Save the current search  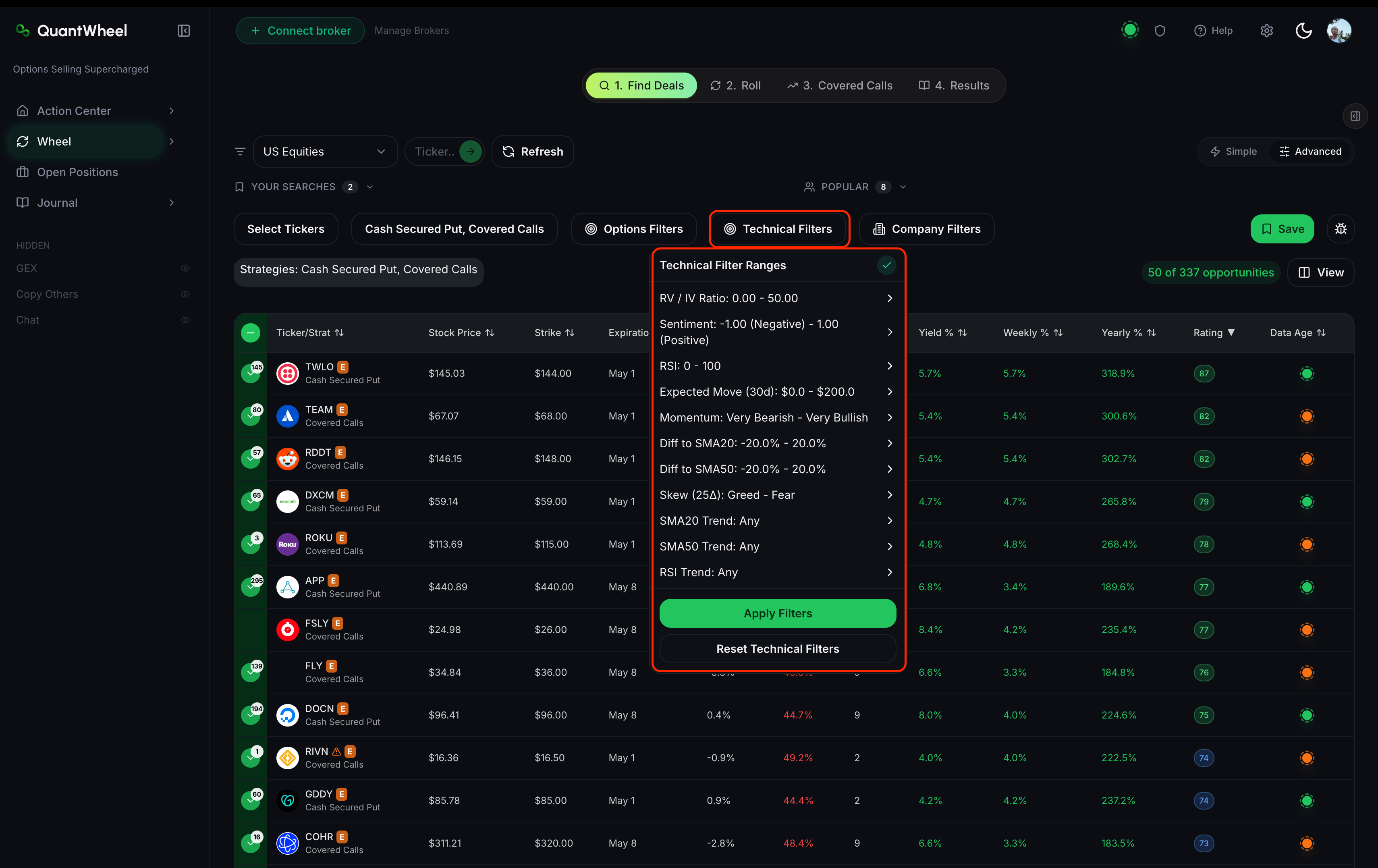1282,229
